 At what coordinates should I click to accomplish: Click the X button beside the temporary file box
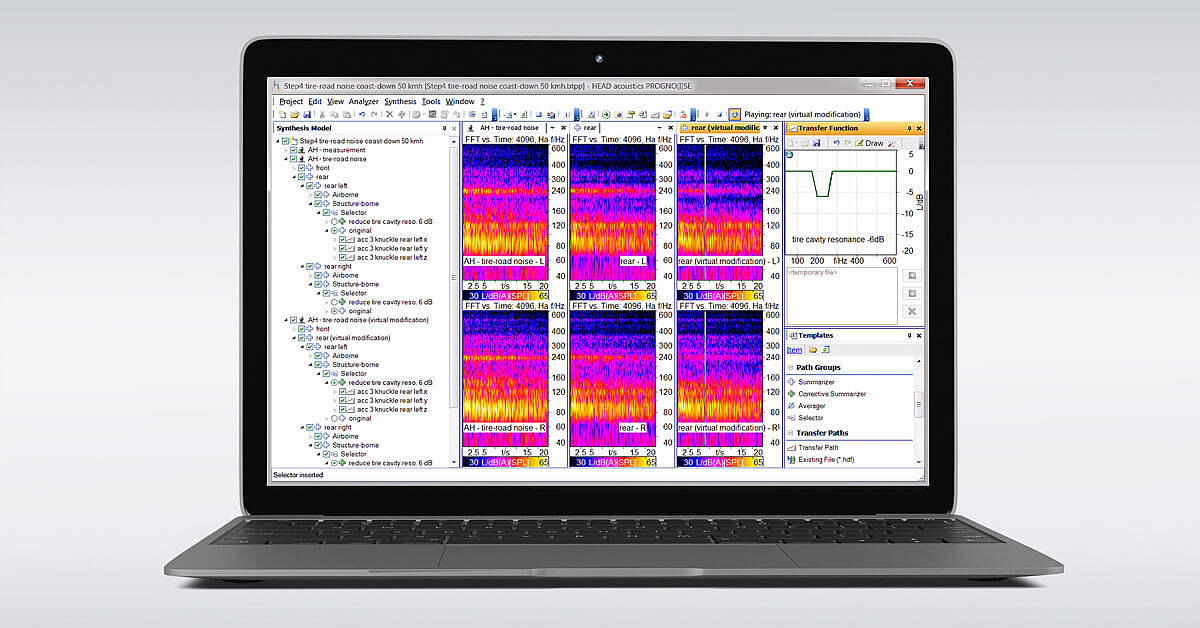[912, 311]
